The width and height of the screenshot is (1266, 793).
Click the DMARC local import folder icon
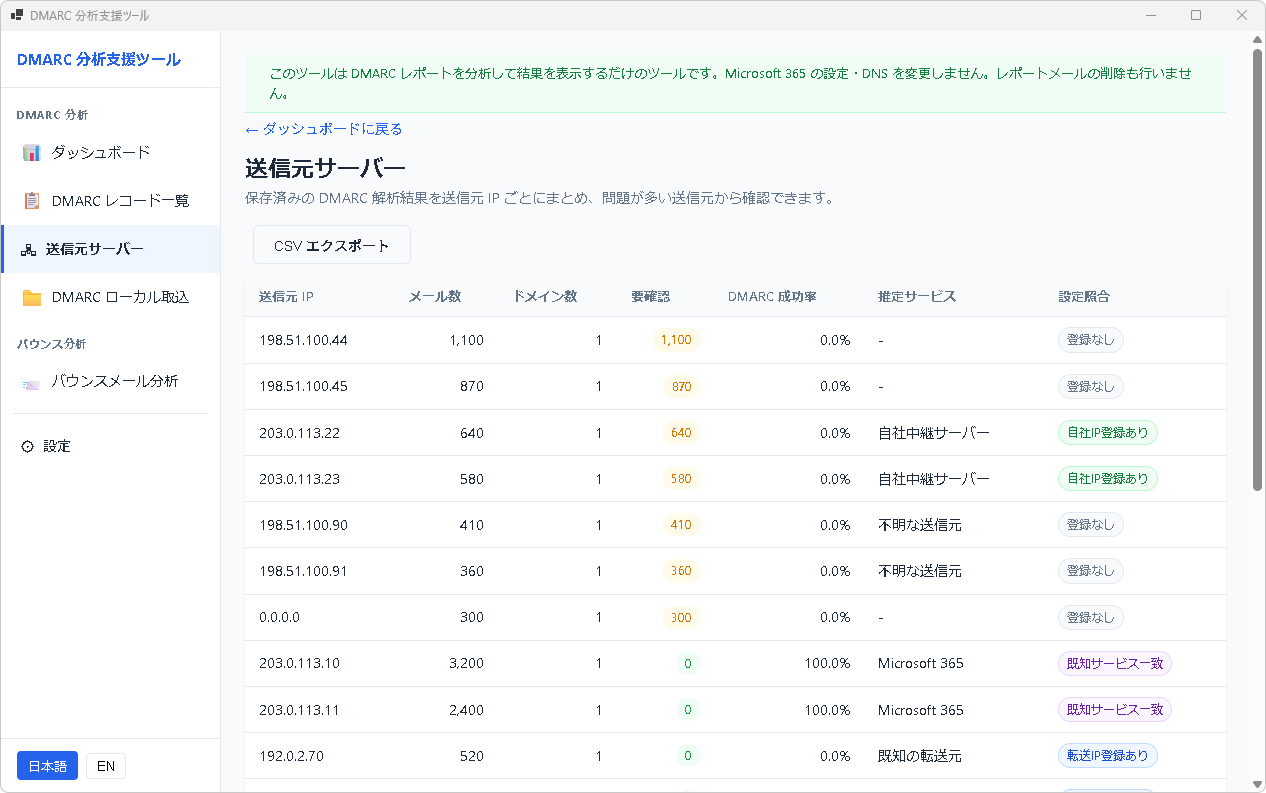tap(32, 297)
